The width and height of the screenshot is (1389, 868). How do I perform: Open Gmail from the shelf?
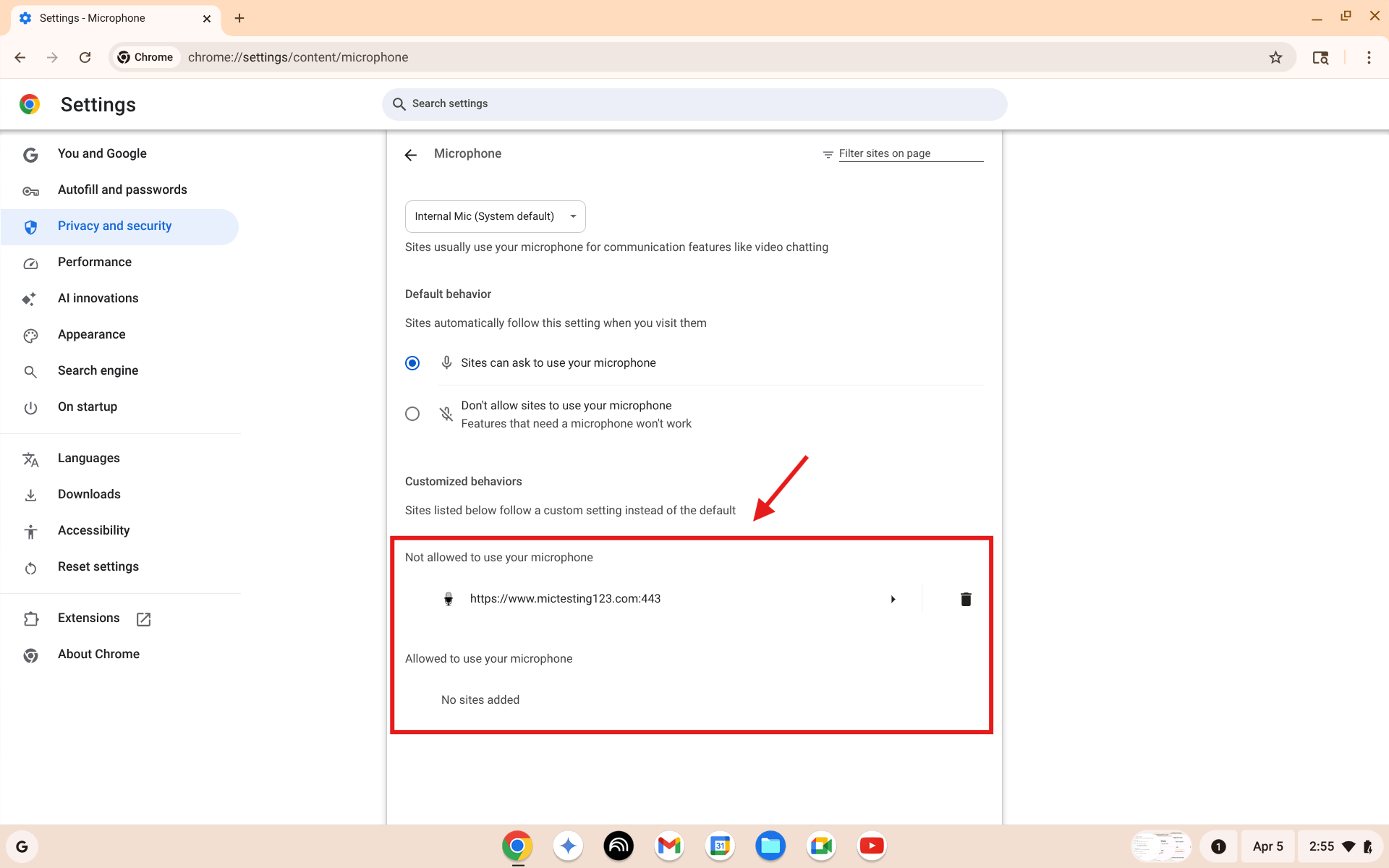pos(669,846)
